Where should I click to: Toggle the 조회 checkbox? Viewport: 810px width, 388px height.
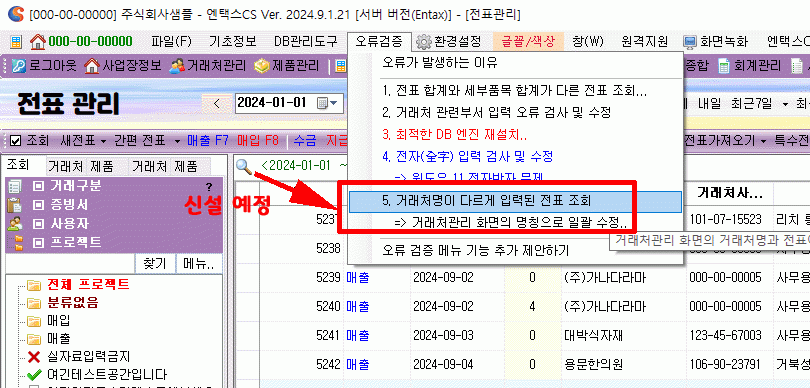(x=15, y=140)
